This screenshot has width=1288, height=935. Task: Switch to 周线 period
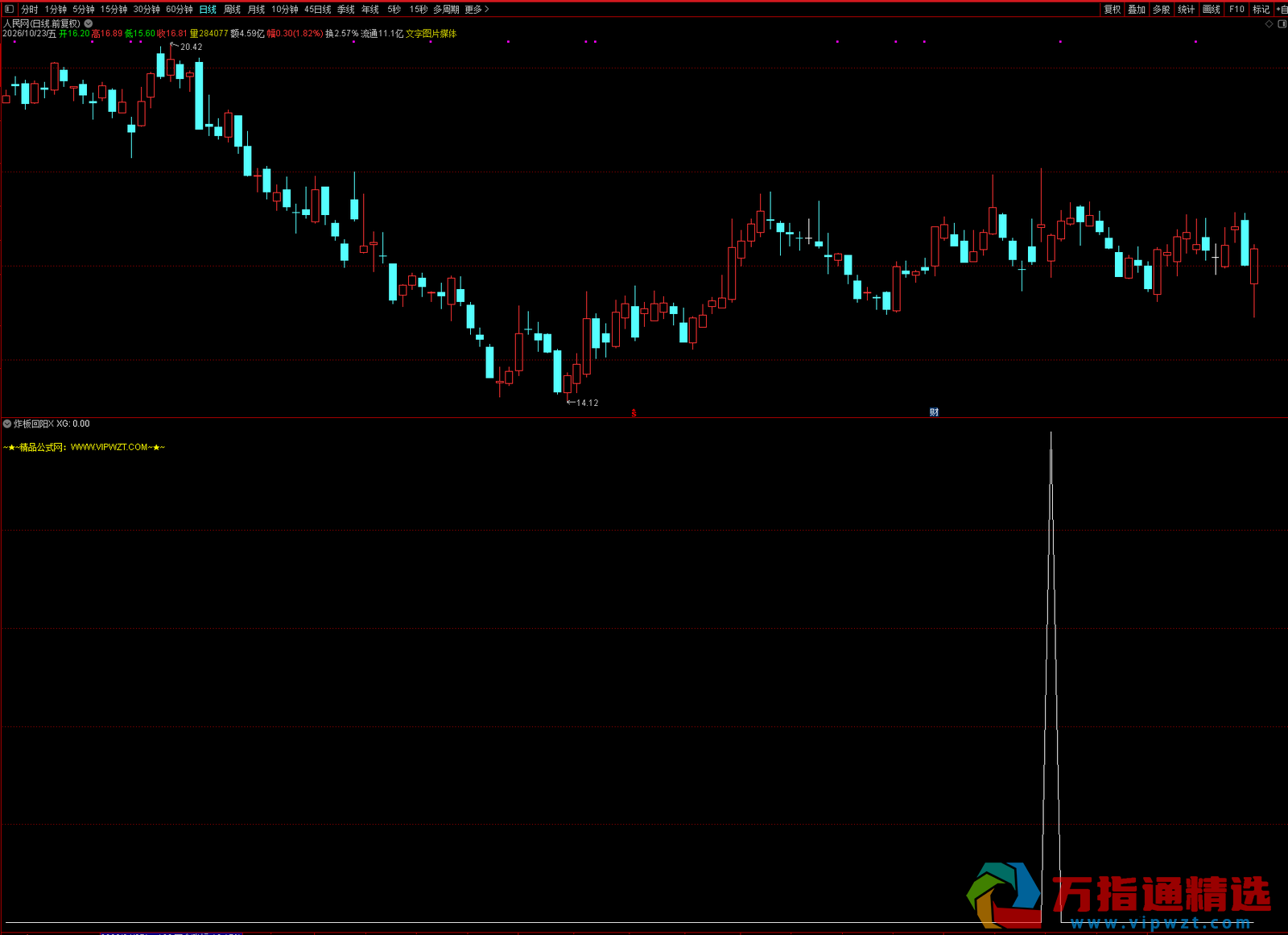(232, 10)
